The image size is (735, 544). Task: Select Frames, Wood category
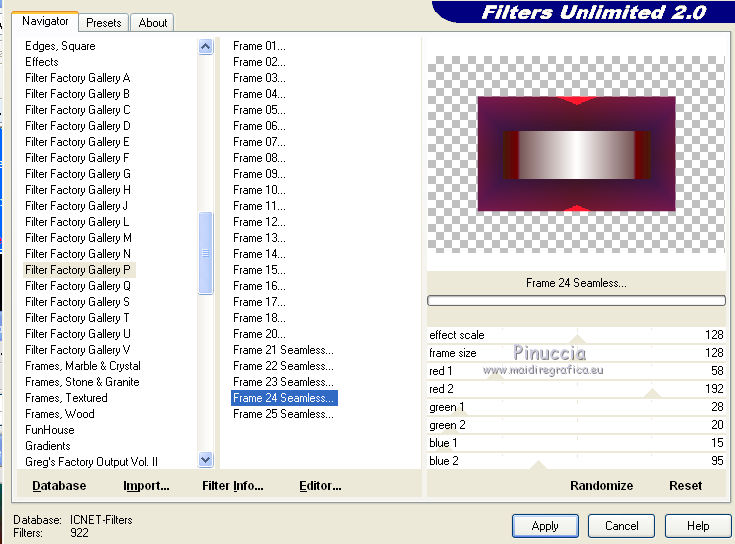pyautogui.click(x=60, y=414)
